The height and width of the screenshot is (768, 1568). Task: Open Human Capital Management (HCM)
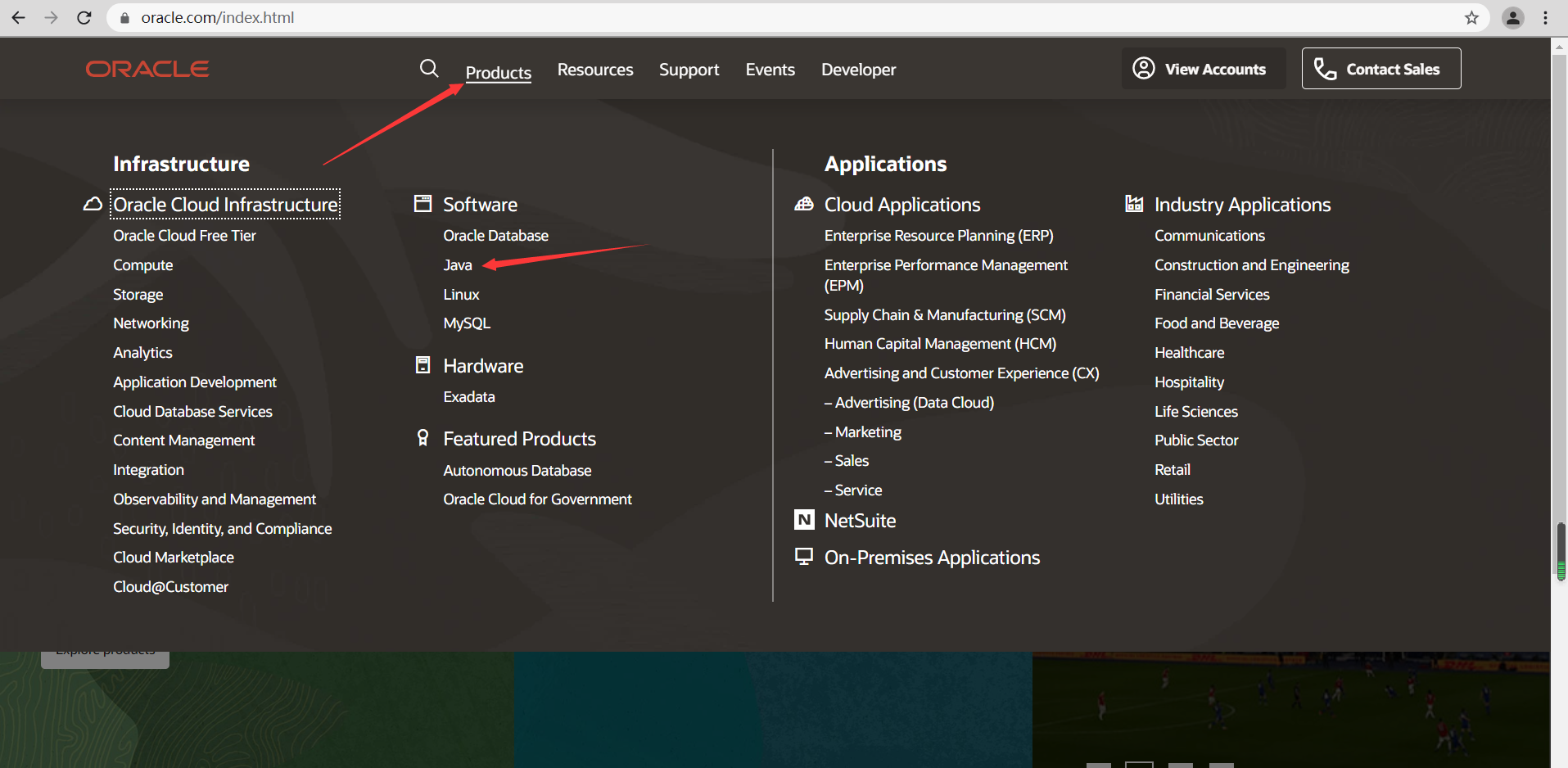point(941,344)
